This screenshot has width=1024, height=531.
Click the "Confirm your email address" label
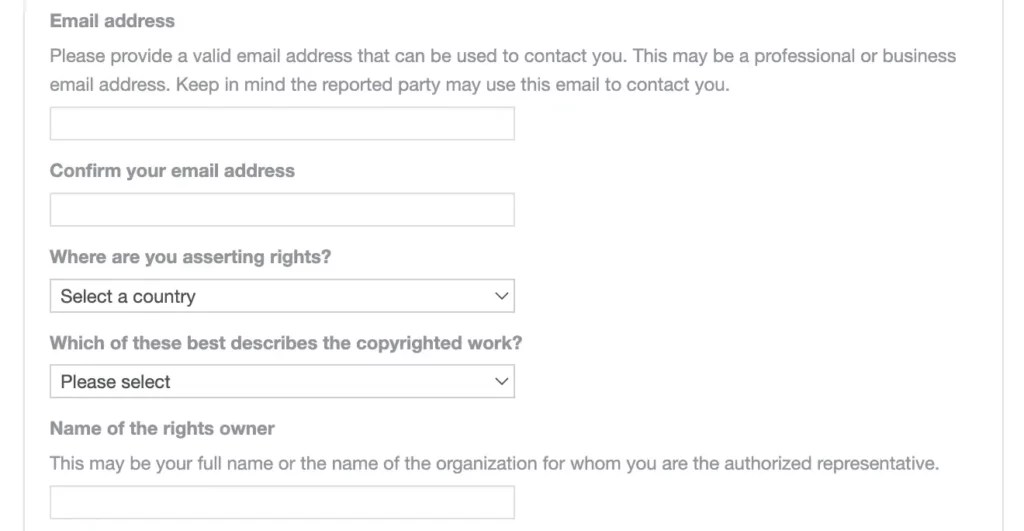coord(172,171)
